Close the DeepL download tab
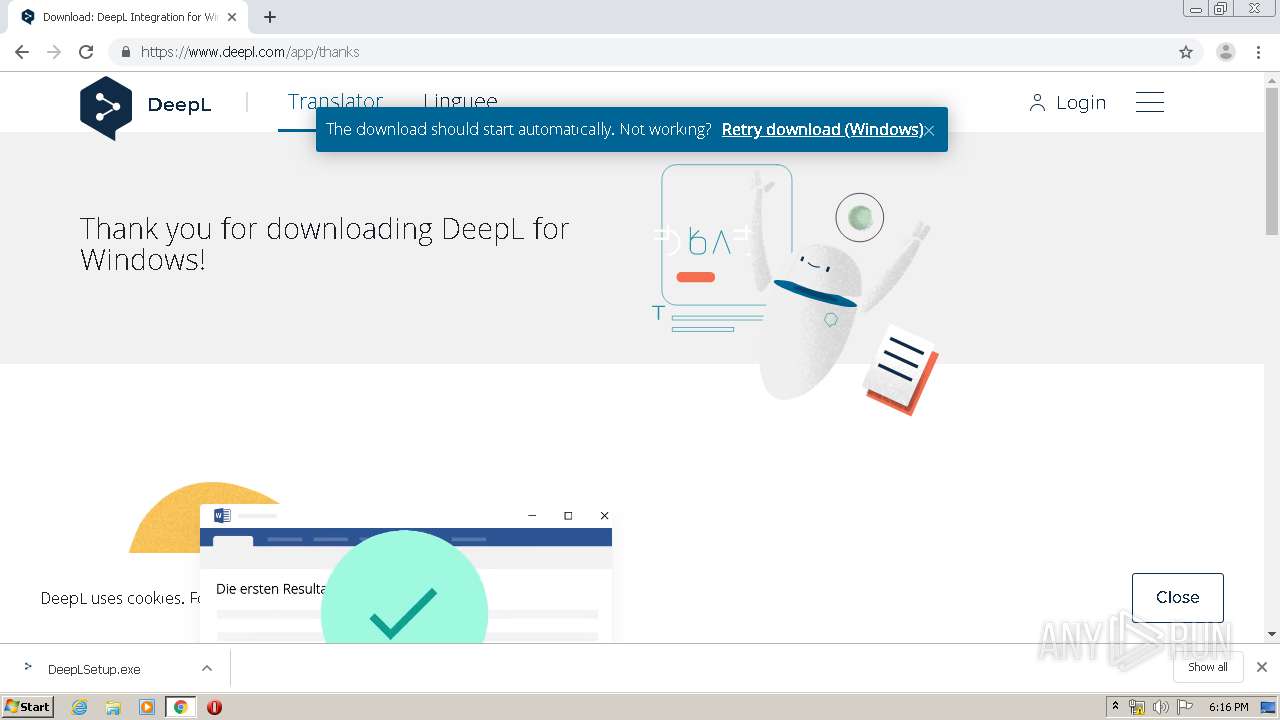1280x720 pixels. pos(232,17)
